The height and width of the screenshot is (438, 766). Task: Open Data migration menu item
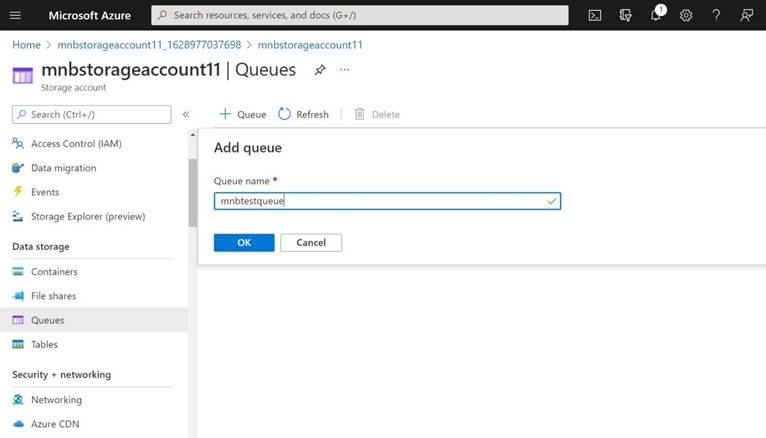94,168
